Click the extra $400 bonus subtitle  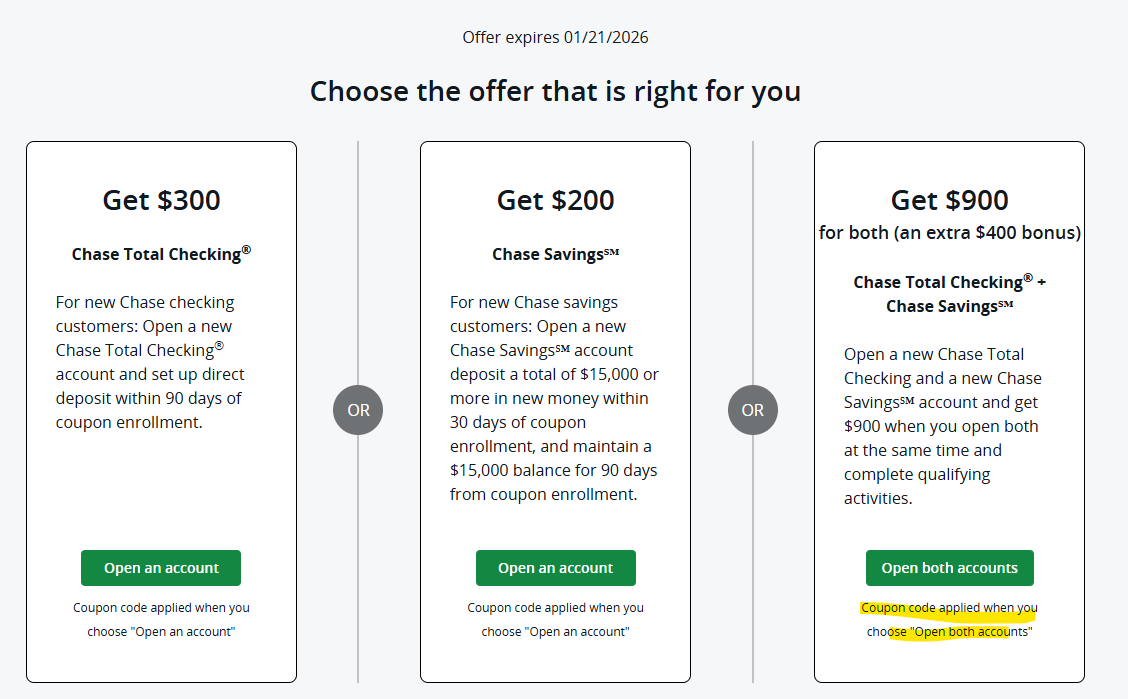pos(949,233)
